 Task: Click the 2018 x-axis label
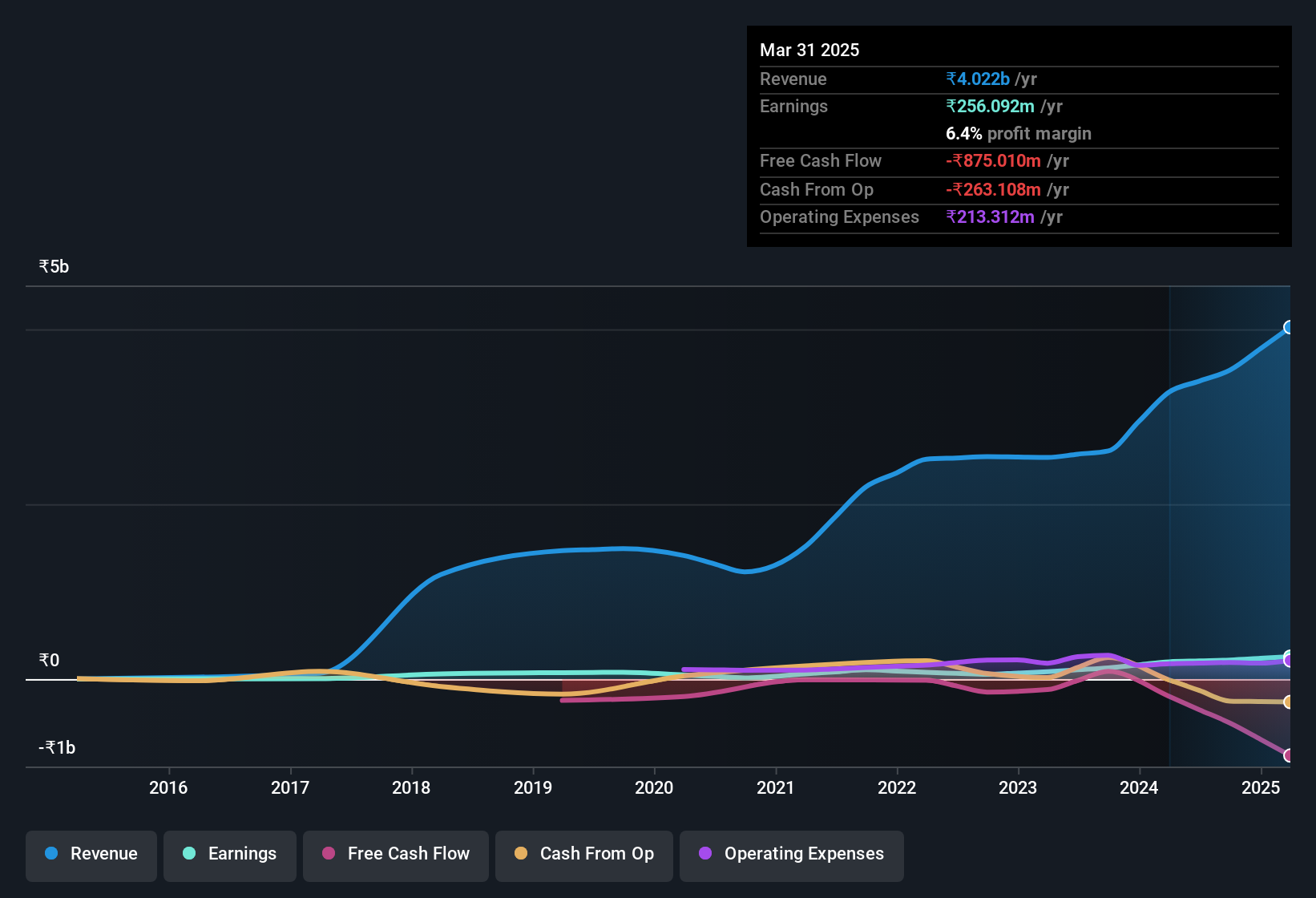coord(411,787)
